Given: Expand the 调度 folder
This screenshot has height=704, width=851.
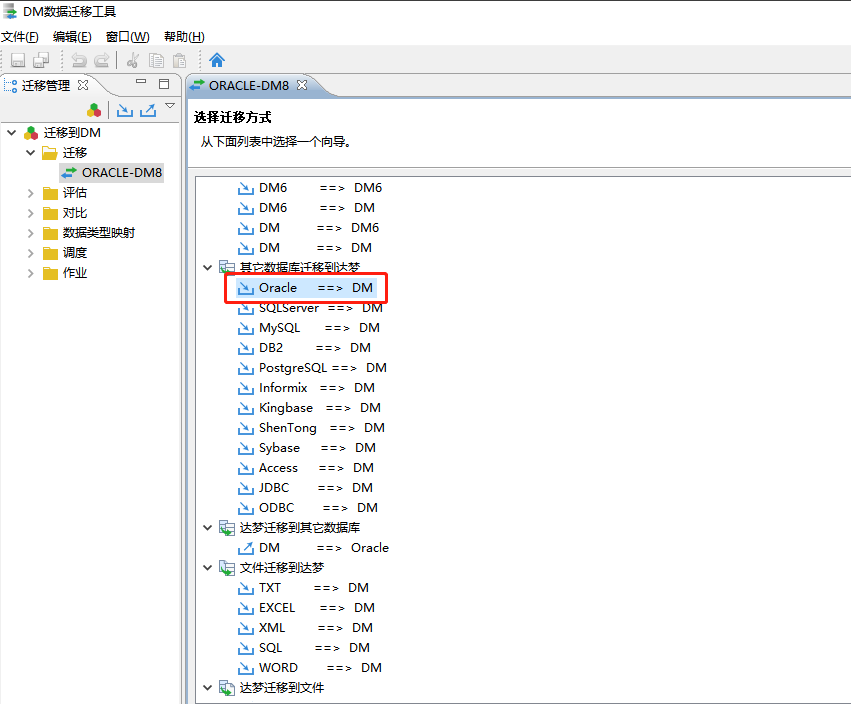Looking at the screenshot, I should 31,253.
